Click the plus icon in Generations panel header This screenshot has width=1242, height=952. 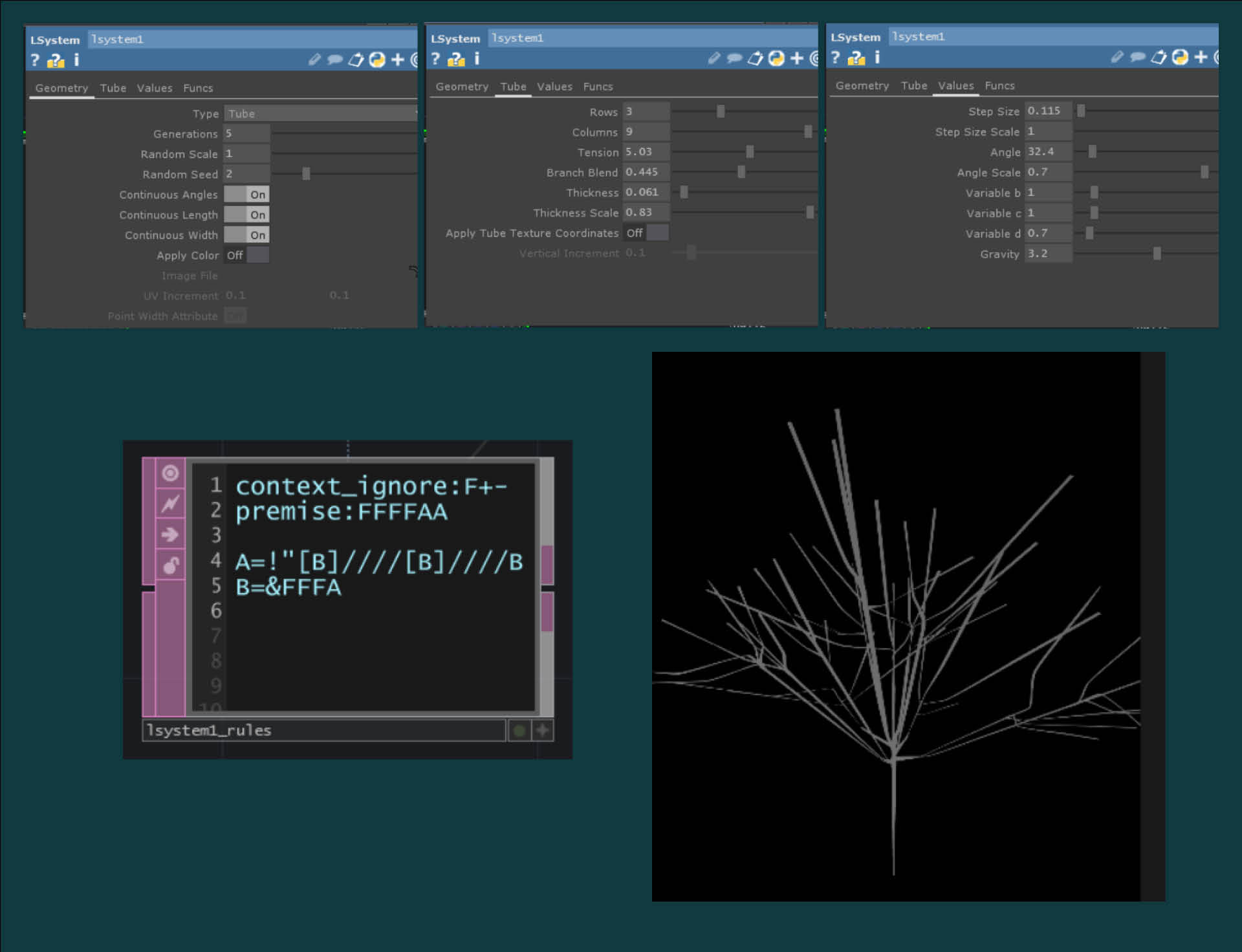[398, 59]
